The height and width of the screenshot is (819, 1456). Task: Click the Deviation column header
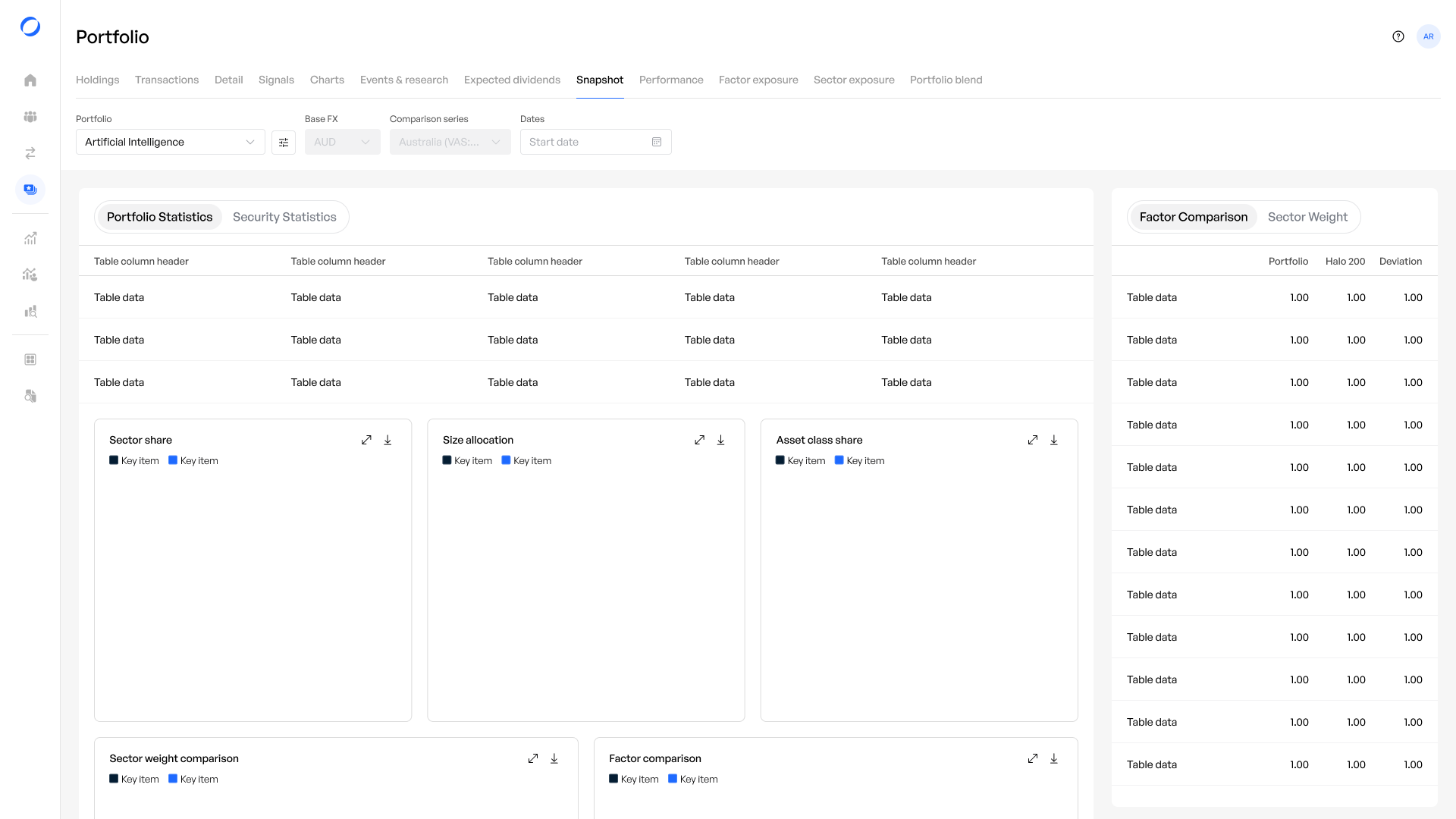click(1401, 261)
